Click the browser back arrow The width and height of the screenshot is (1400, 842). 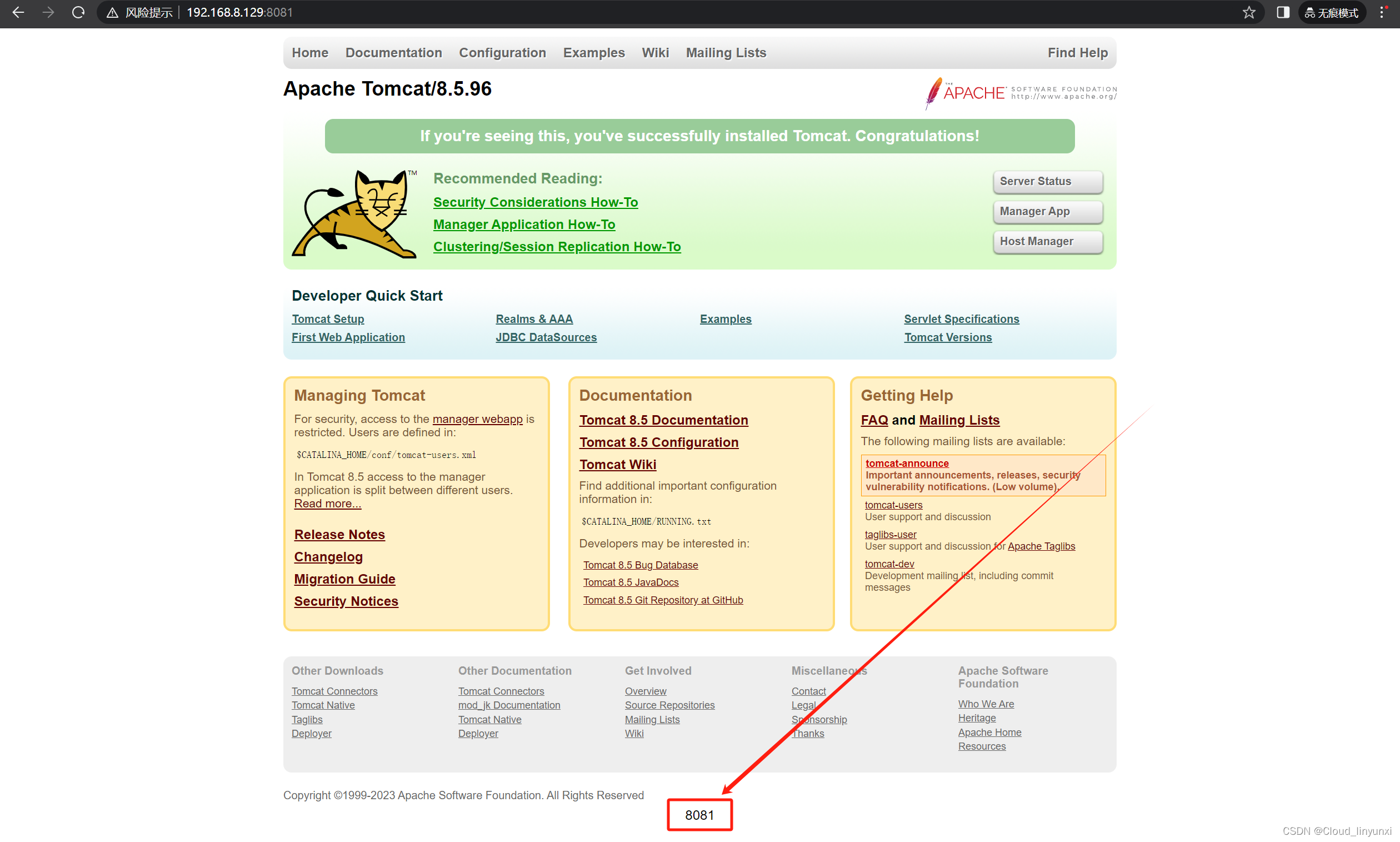(x=18, y=12)
